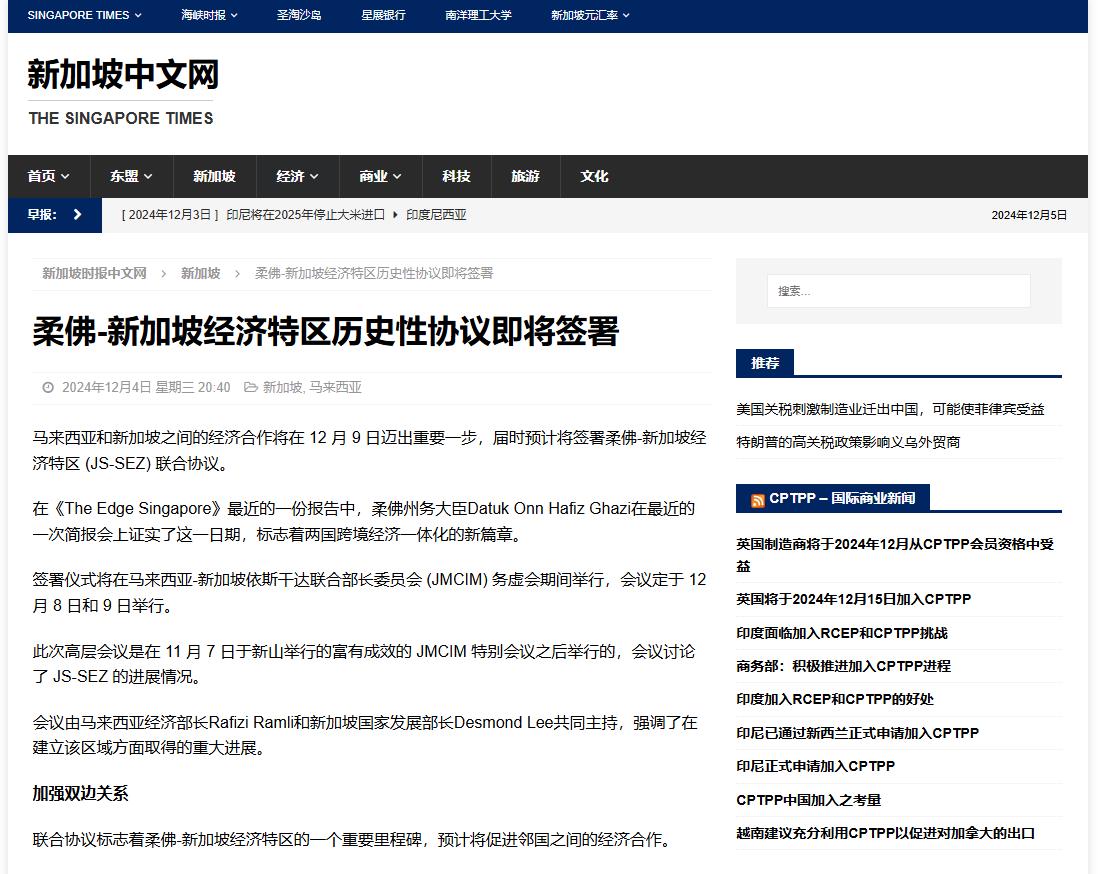Click the 新加坡 breadcrumb link
Image resolution: width=1098 pixels, height=874 pixels.
coord(200,273)
